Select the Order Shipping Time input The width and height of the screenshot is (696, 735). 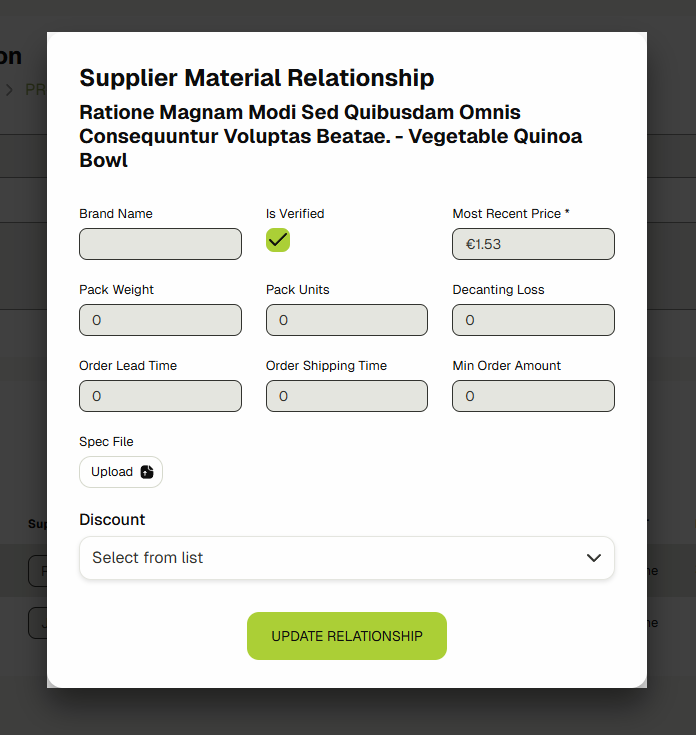pos(346,396)
